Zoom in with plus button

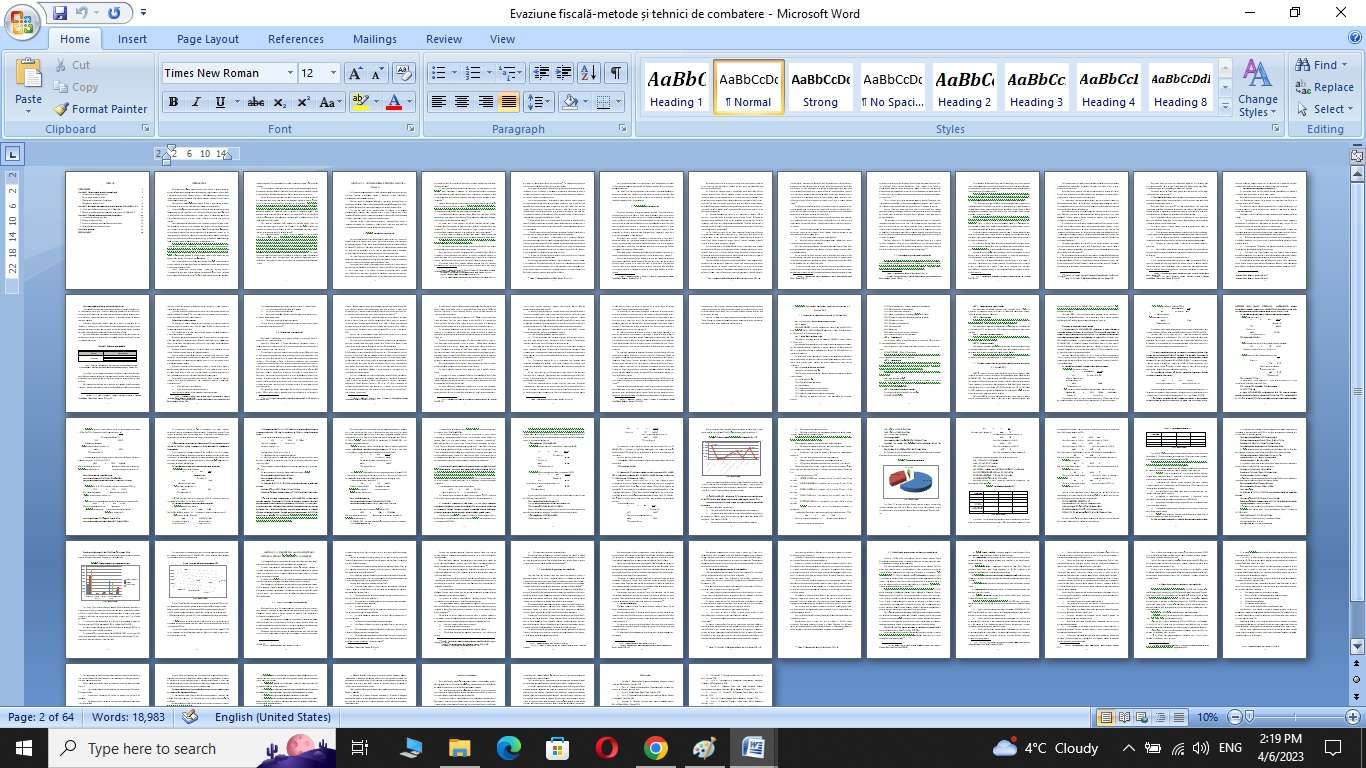tap(1353, 717)
